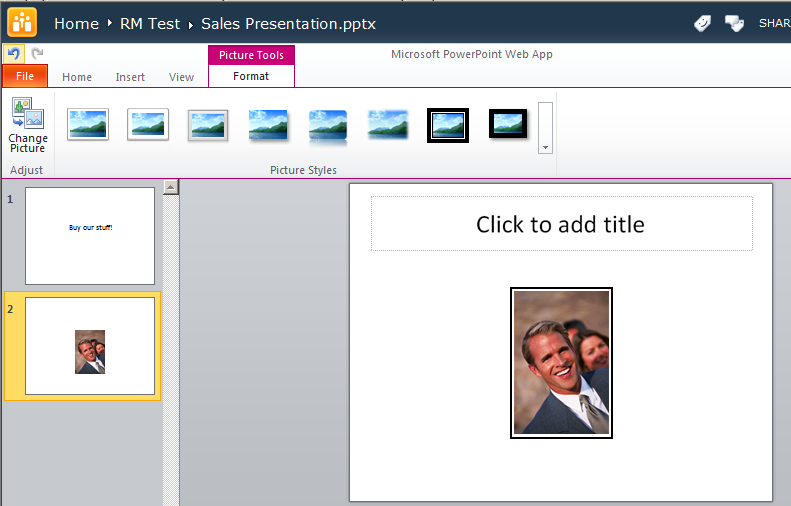
Task: Switch to the Insert ribbon tab
Action: 130,77
